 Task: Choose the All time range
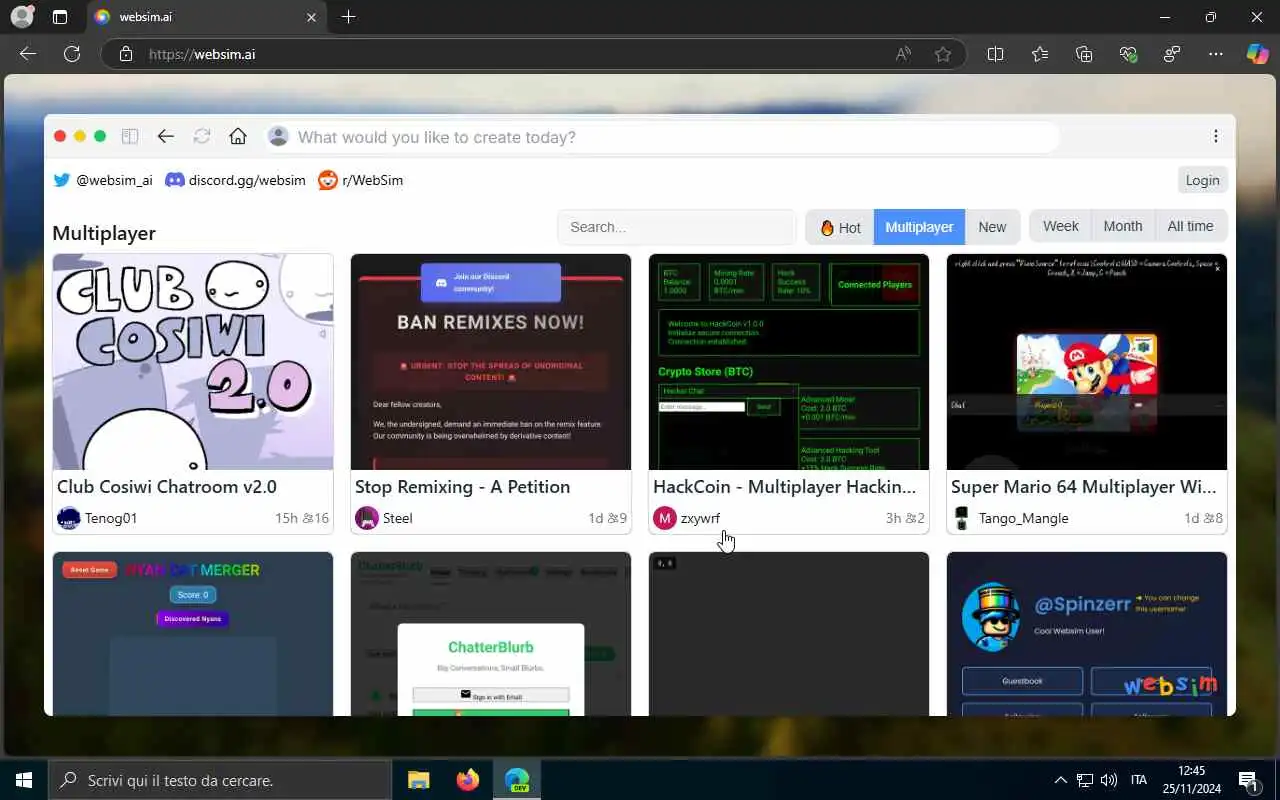(x=1191, y=226)
